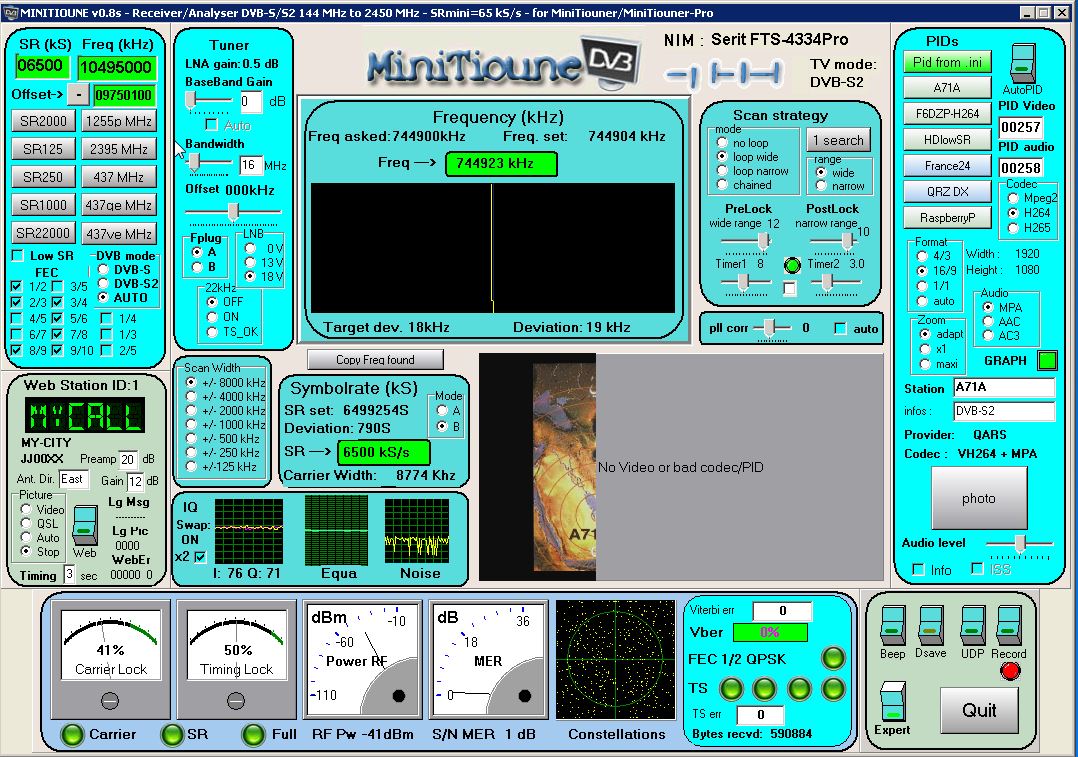Click the Noise graph display
The width and height of the screenshot is (1078, 757).
click(x=417, y=531)
